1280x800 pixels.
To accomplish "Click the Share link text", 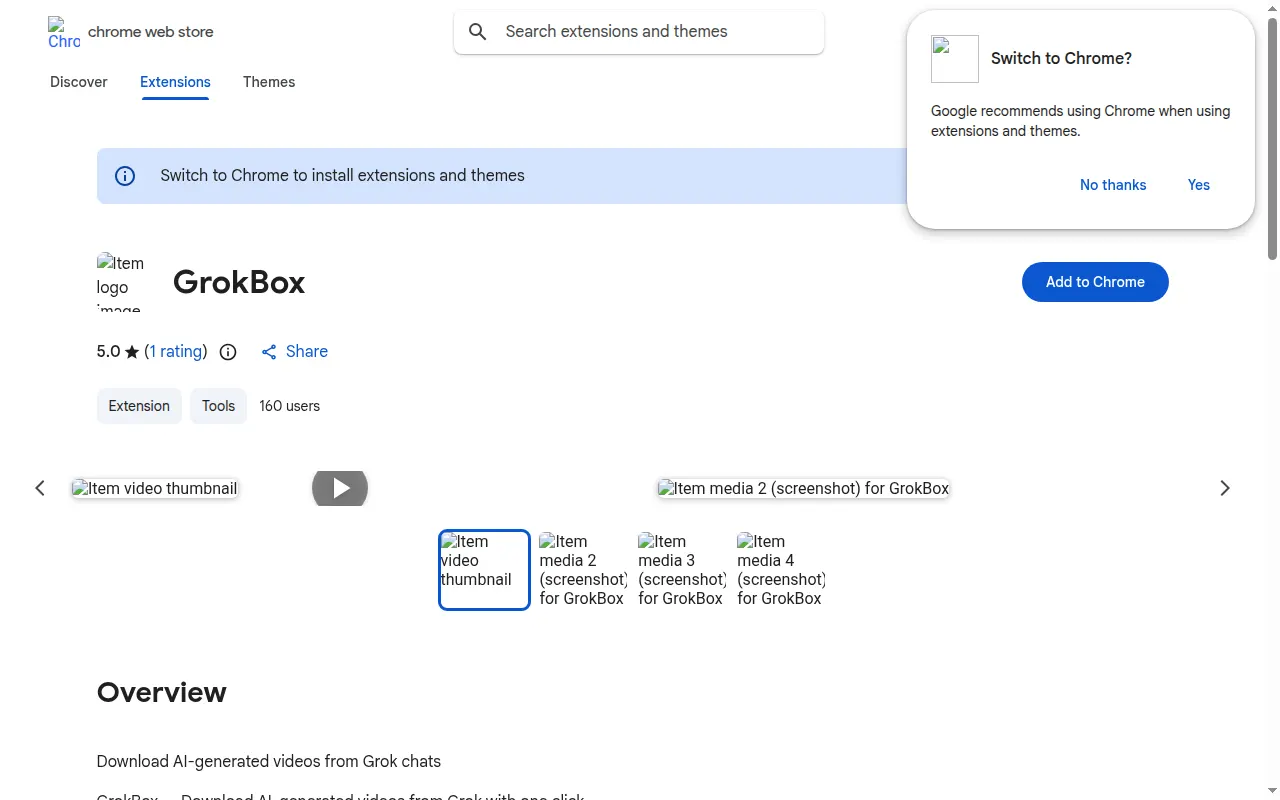I will tap(307, 352).
